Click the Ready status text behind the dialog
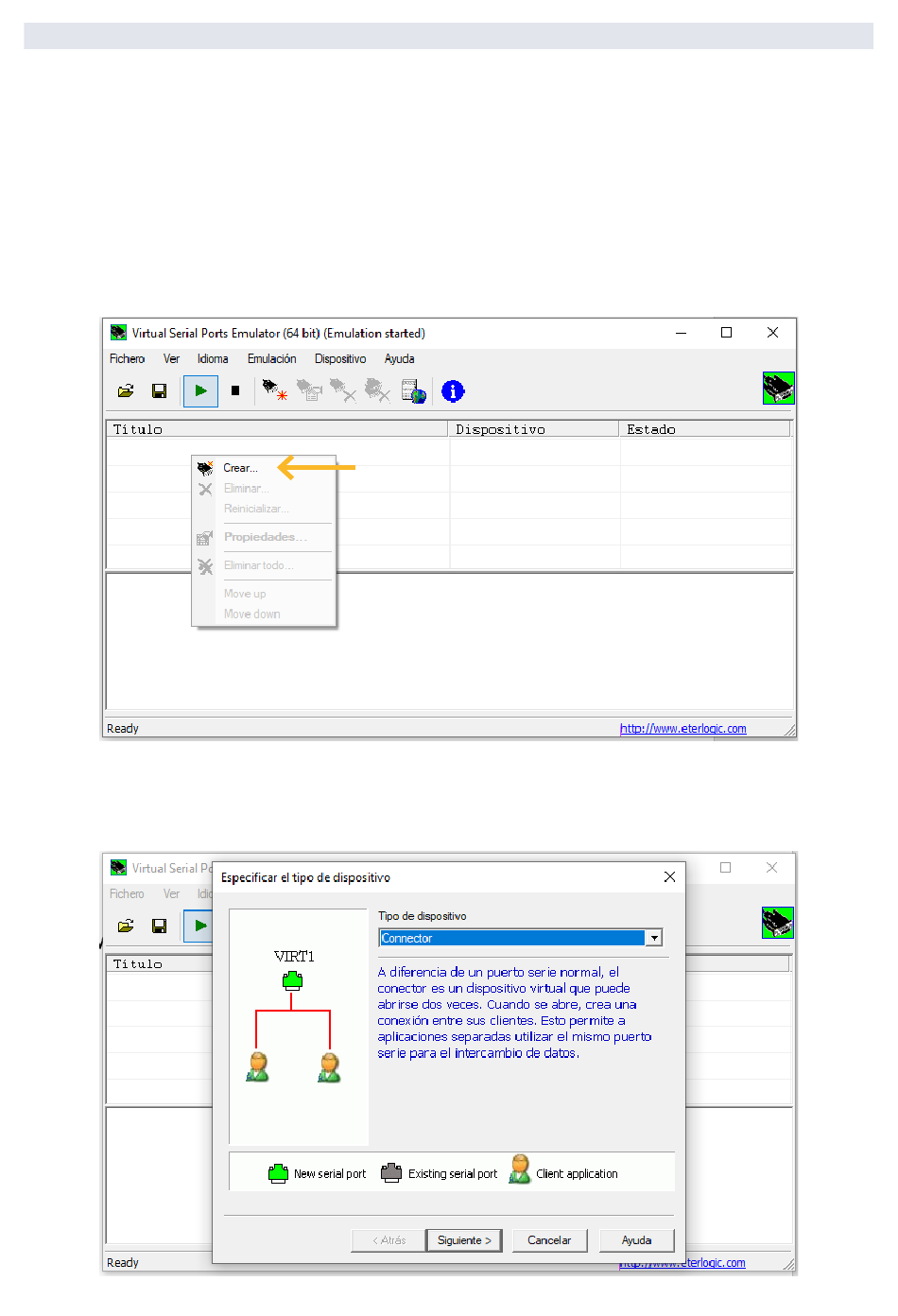Viewport: 898px width, 1316px height. pos(123,1263)
